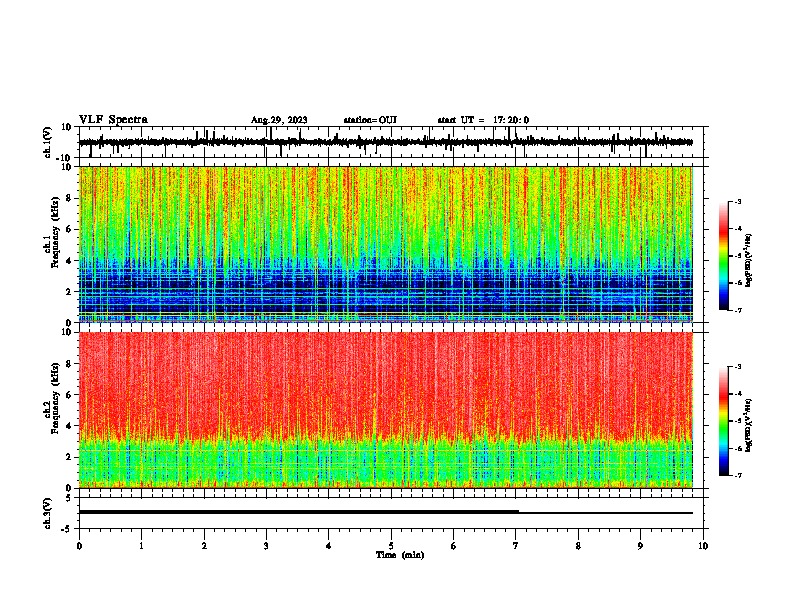Click the "-10" tick on ch.1(V) axis
This screenshot has height=612, width=792.
click(x=64, y=158)
